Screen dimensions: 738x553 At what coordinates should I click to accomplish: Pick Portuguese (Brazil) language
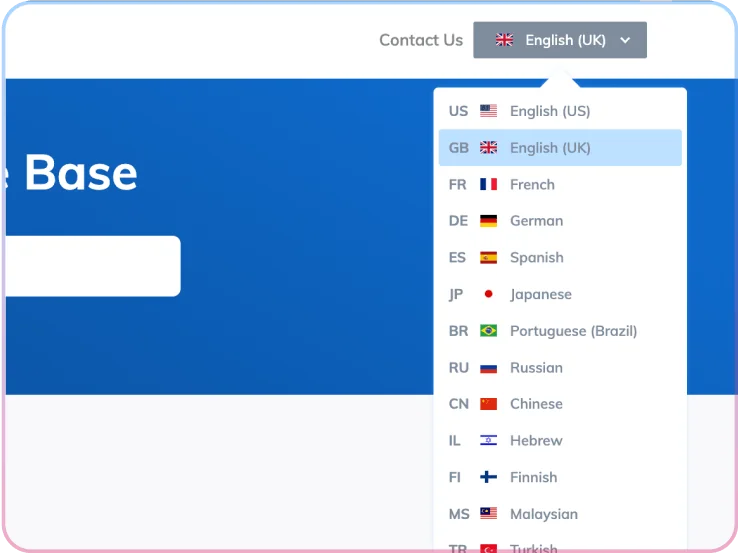(560, 331)
